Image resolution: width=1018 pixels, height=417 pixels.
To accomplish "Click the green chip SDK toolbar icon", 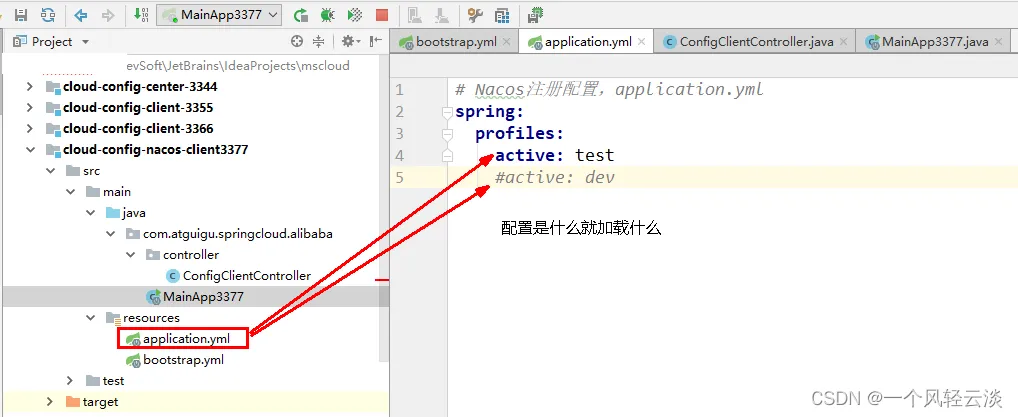I will pyautogui.click(x=536, y=14).
